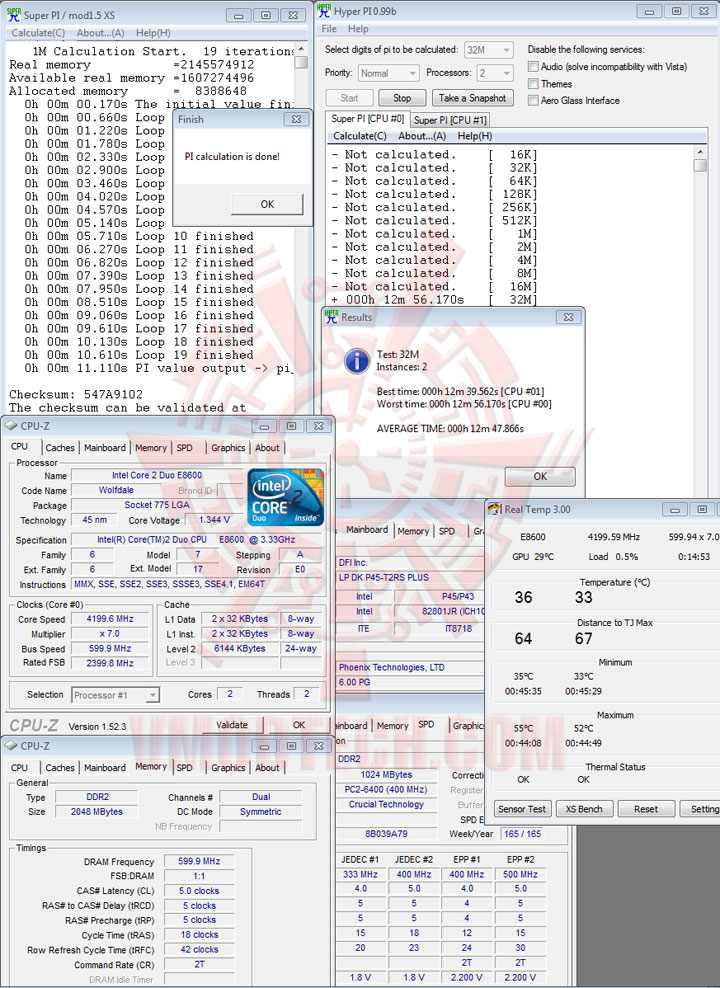
Task: Close the Finish dialog with X
Action: pos(296,119)
